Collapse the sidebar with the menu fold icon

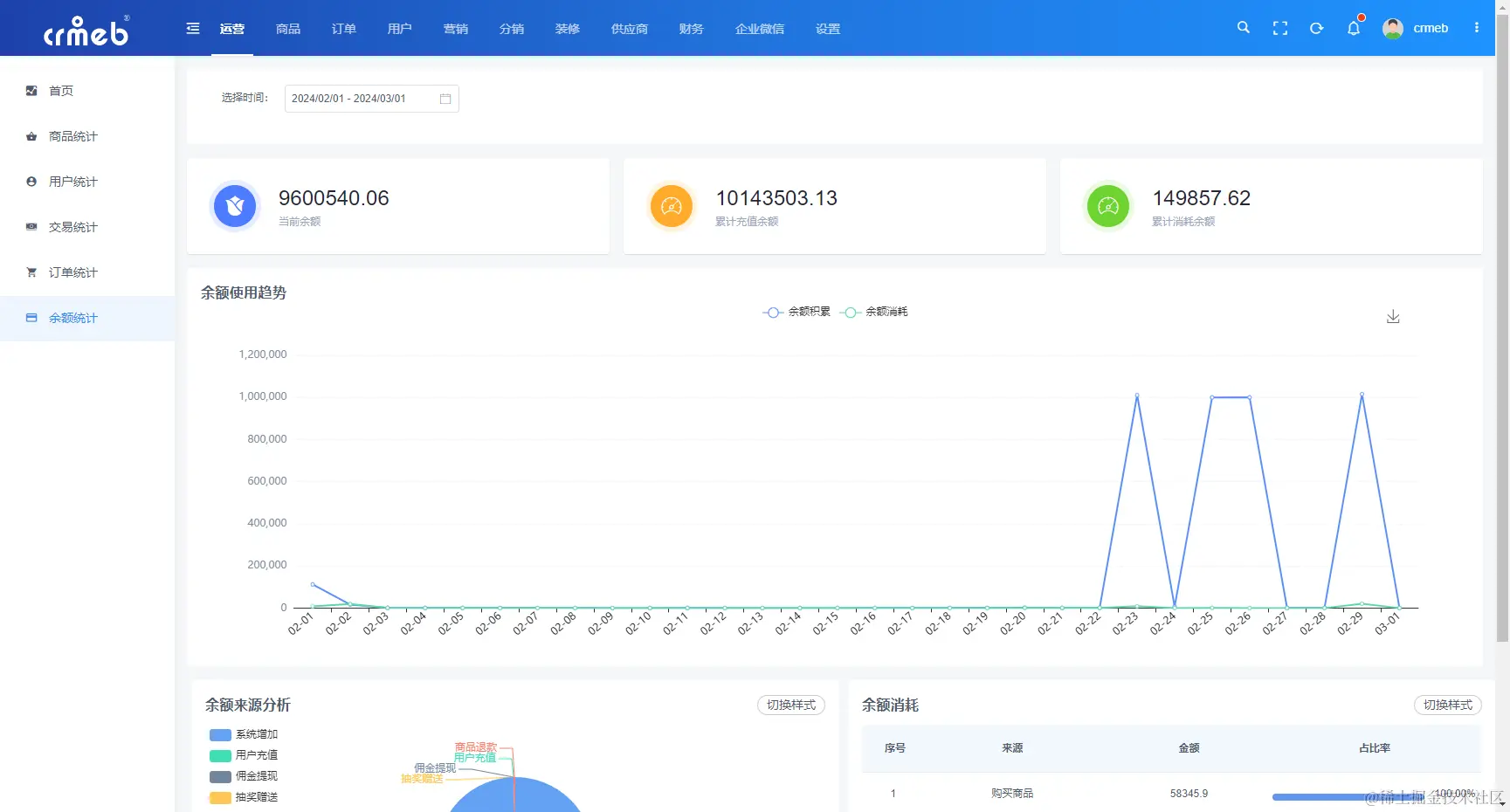193,29
